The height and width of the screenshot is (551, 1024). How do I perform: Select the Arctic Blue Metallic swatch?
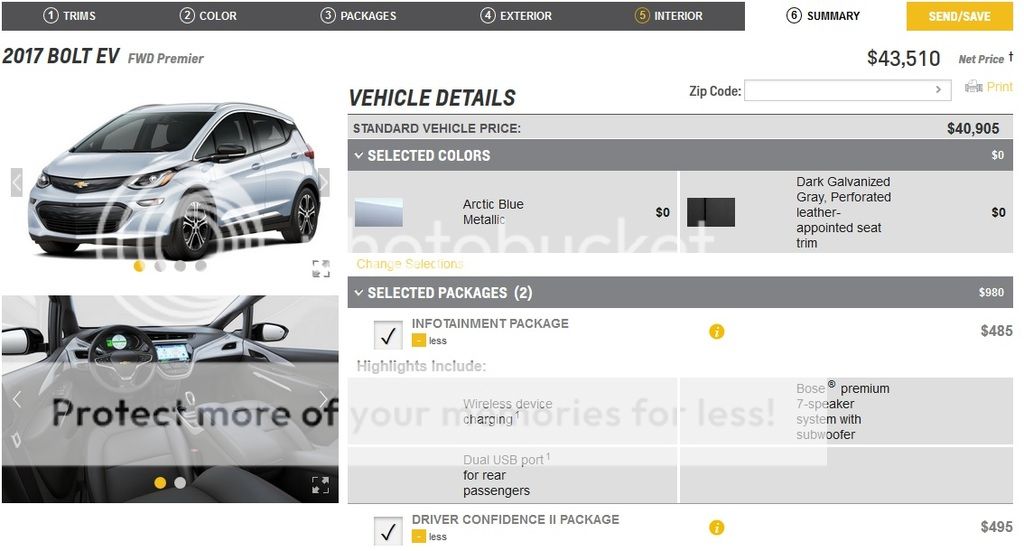pos(379,212)
